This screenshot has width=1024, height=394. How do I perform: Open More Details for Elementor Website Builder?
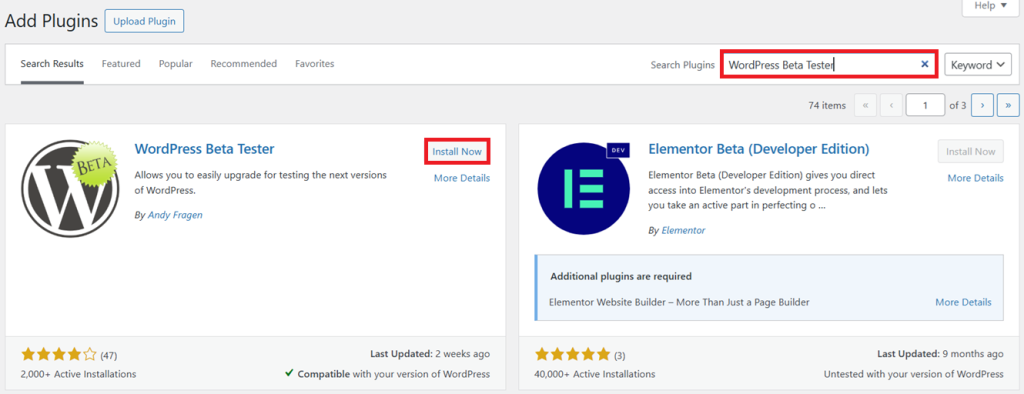click(963, 303)
